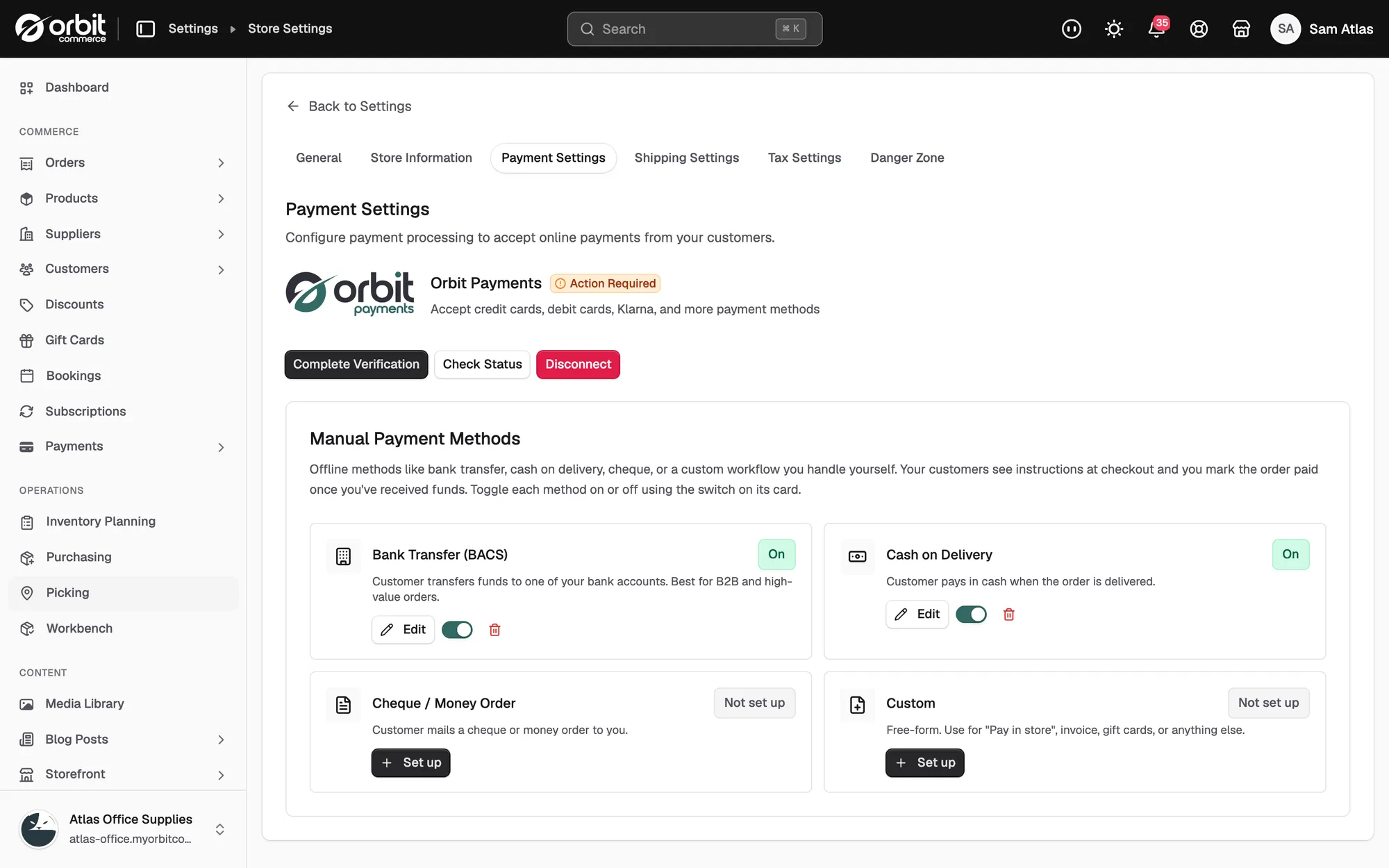1389x868 pixels.
Task: Toggle the sidebar panel icon
Action: (x=145, y=28)
